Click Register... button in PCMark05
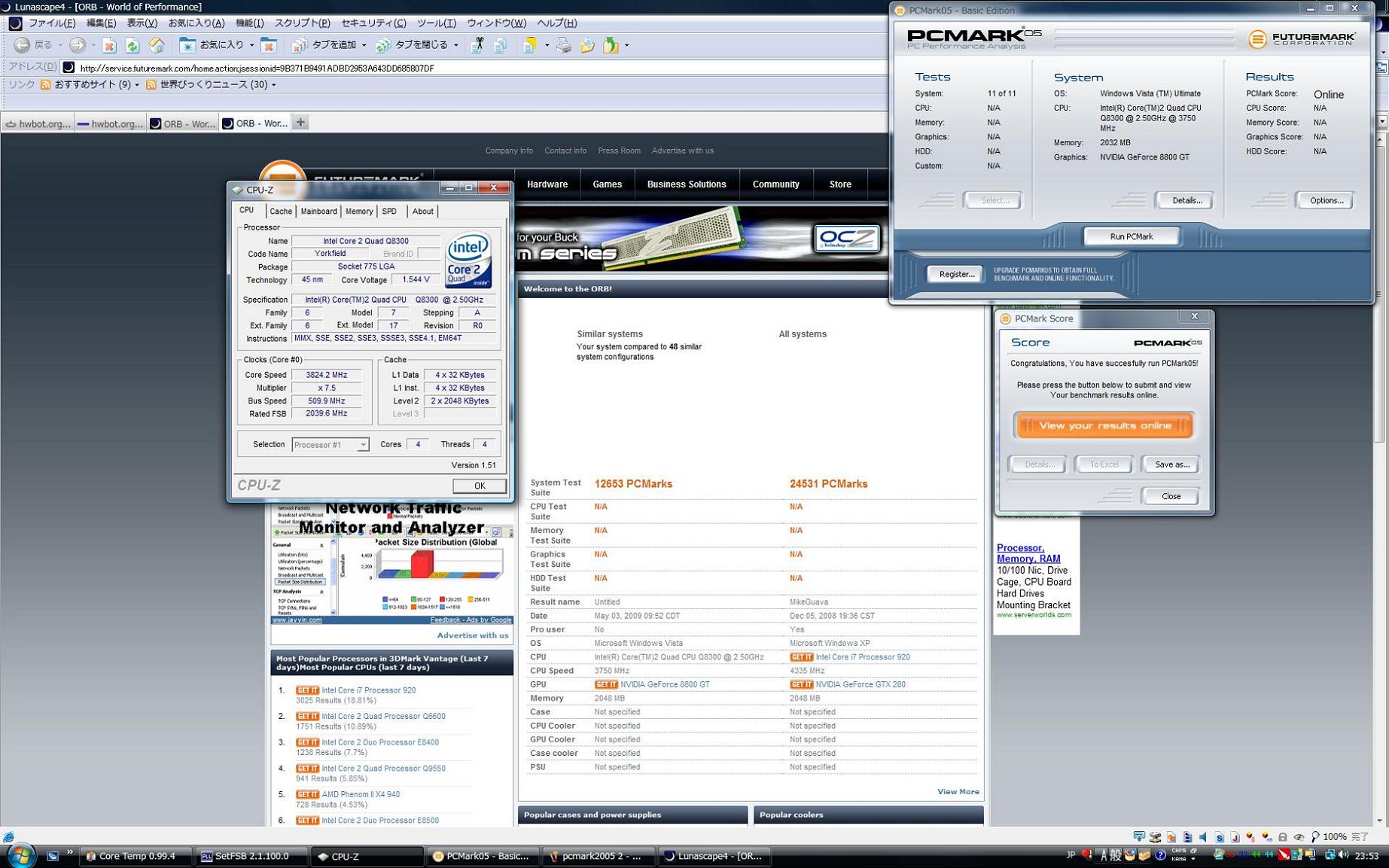The width and height of the screenshot is (1389, 868). click(956, 274)
